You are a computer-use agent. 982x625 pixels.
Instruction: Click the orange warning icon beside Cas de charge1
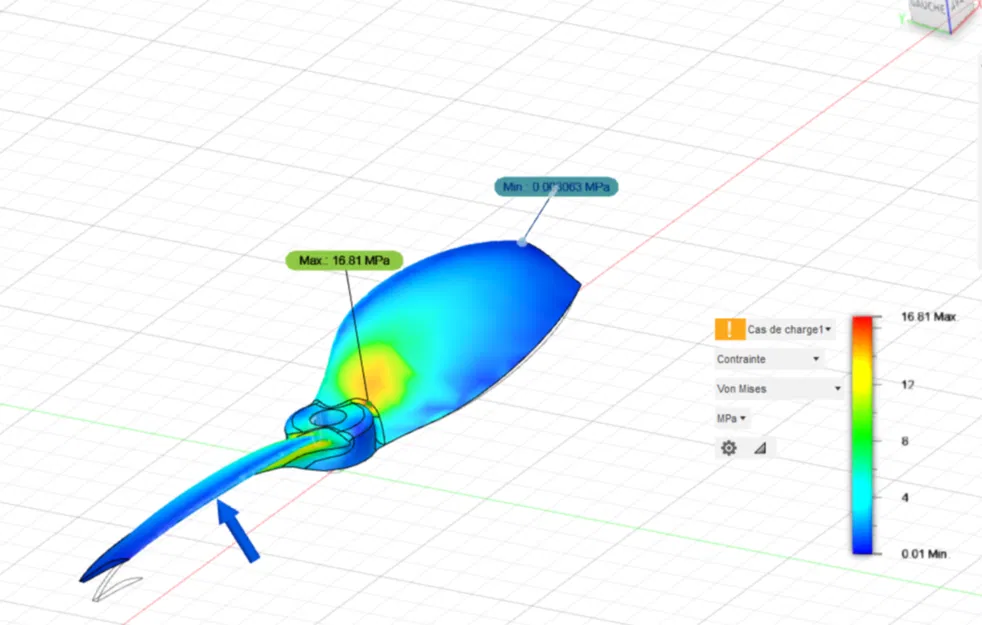coord(729,328)
